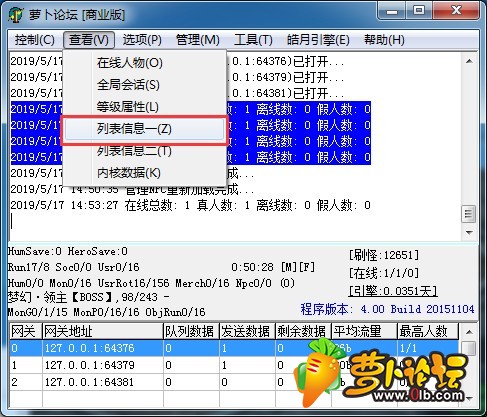
Task: Open the 皓月引擎(E) menu
Action: point(318,40)
